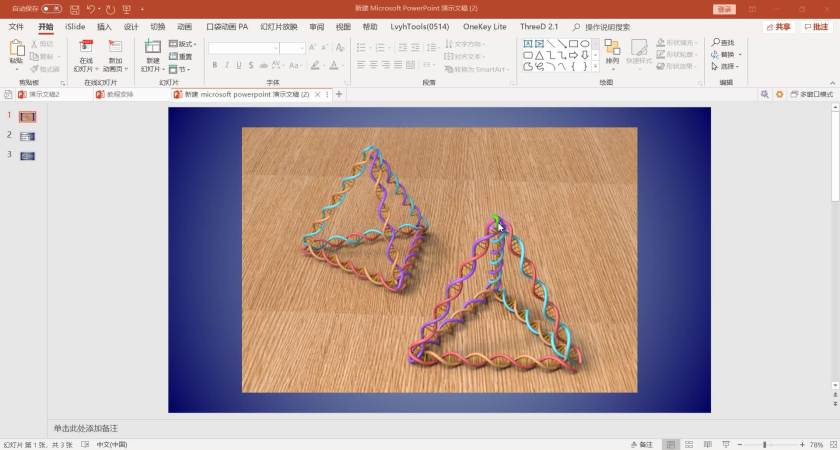The height and width of the screenshot is (450, 840).
Task: Select slide 3 thumbnail
Action: tap(27, 156)
